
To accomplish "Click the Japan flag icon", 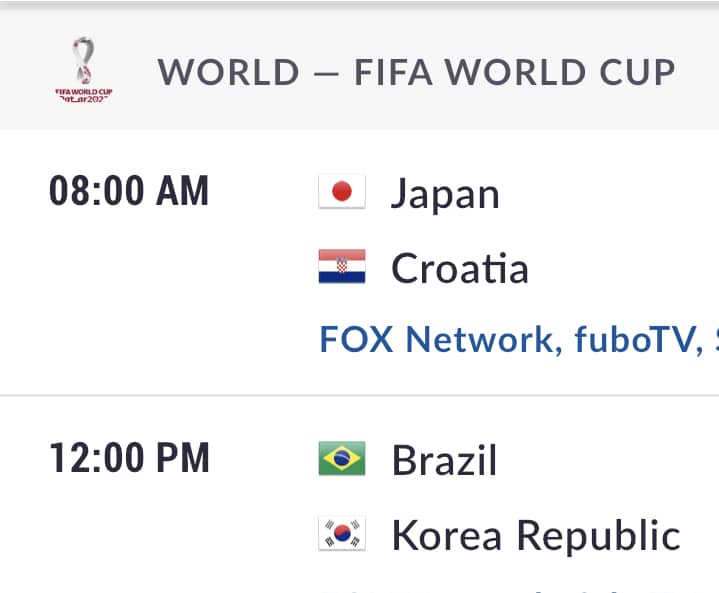I will click(342, 191).
